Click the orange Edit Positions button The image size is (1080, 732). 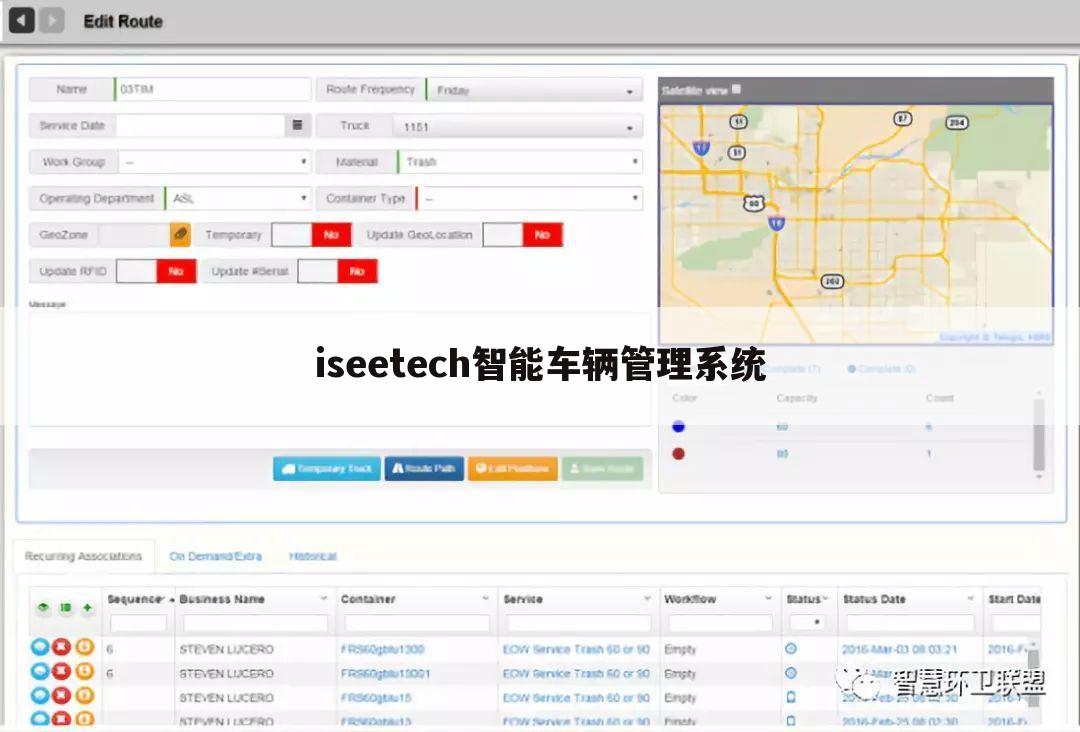tap(513, 468)
